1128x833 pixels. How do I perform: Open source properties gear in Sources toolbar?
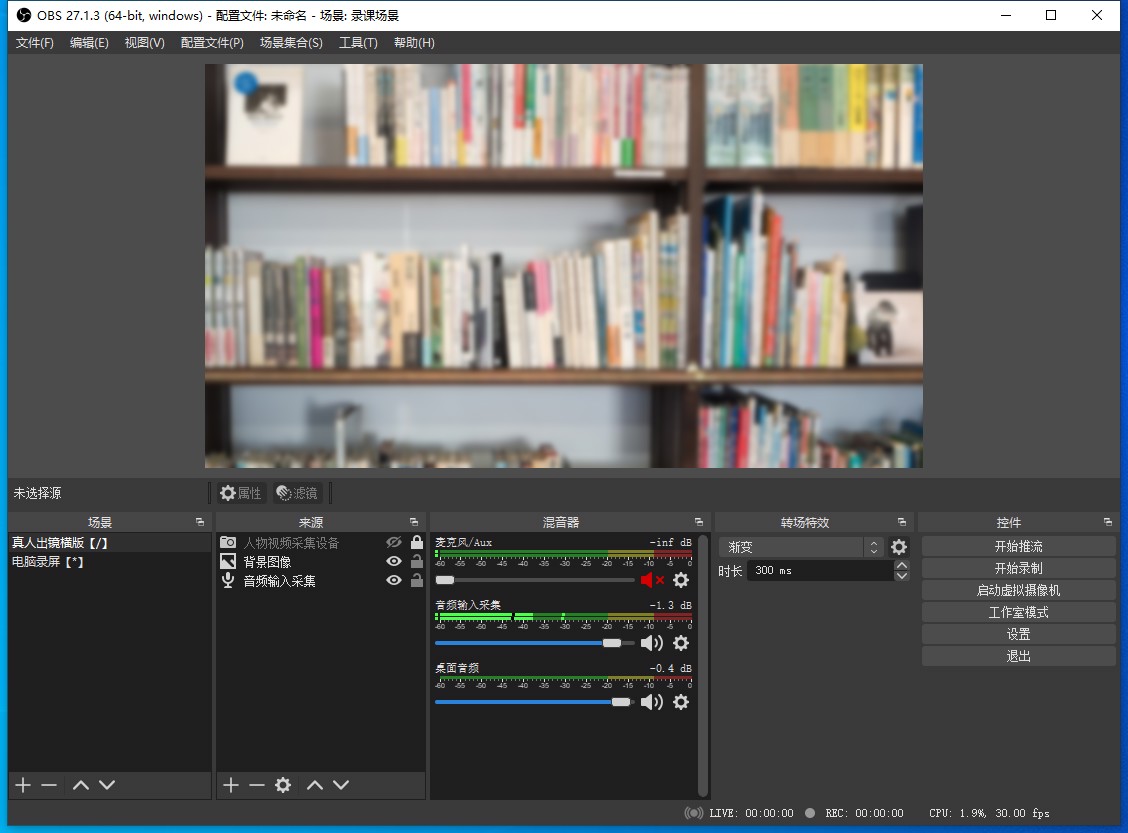point(283,785)
